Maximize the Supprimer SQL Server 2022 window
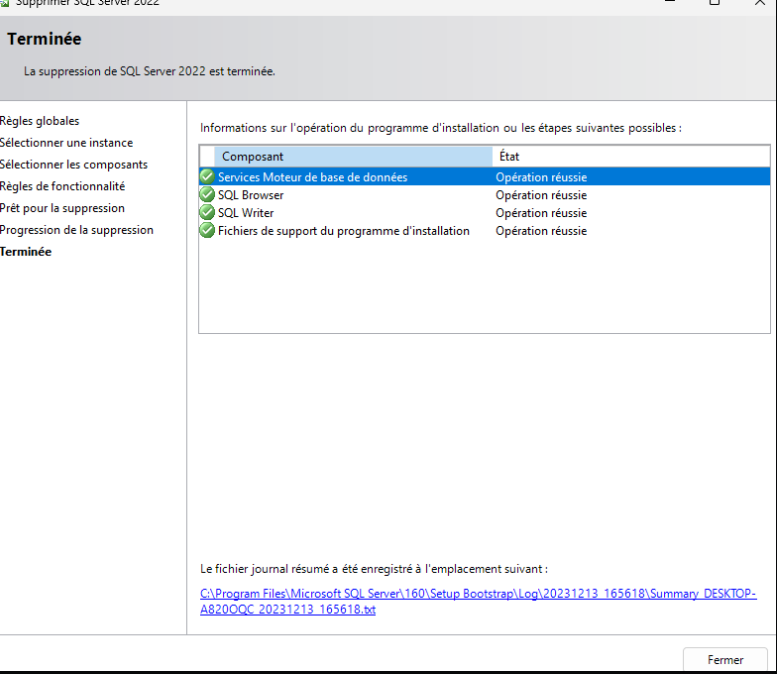The height and width of the screenshot is (674, 777). click(714, 2)
